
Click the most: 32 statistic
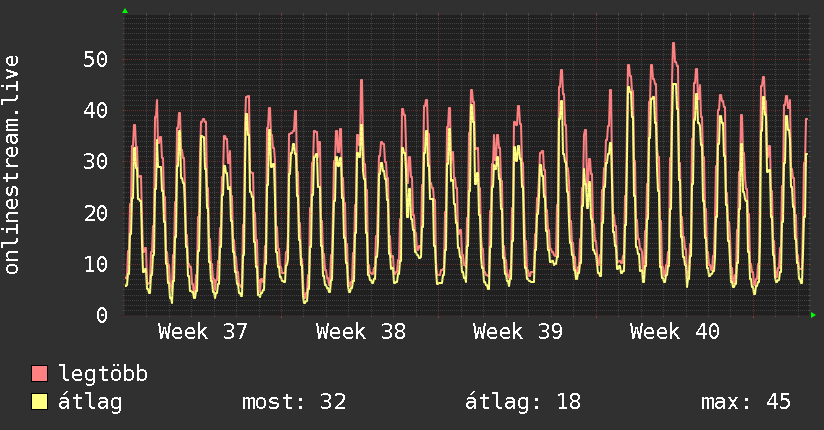tap(294, 402)
